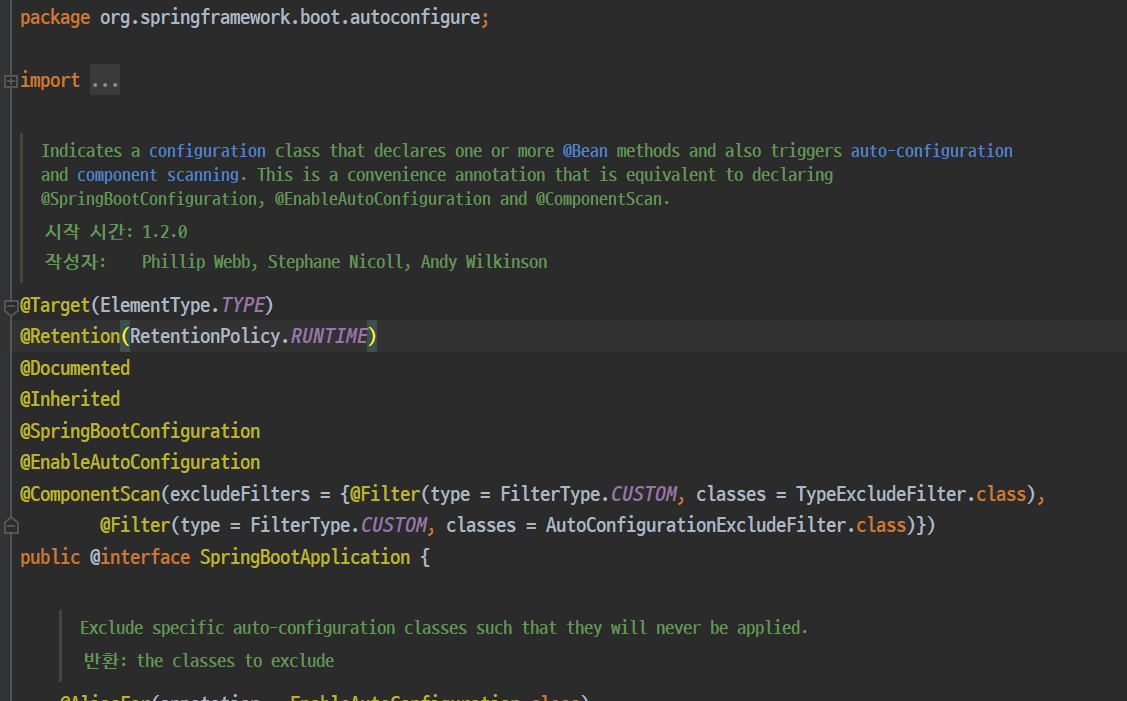Click @Retention annotation
Screen dimensions: 1127x701
click(70, 336)
